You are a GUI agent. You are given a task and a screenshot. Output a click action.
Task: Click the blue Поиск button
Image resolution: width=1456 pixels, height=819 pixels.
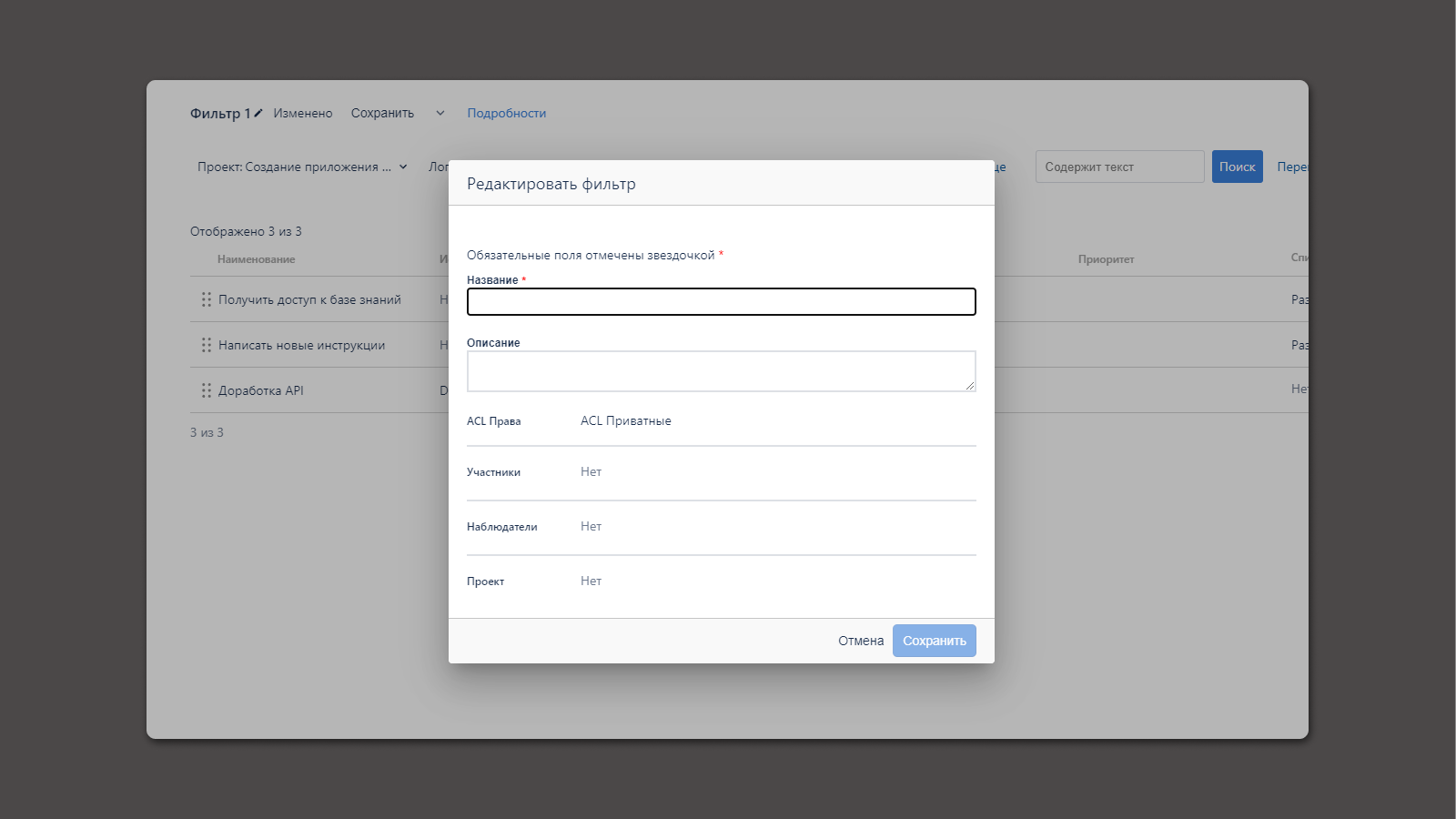[1238, 167]
